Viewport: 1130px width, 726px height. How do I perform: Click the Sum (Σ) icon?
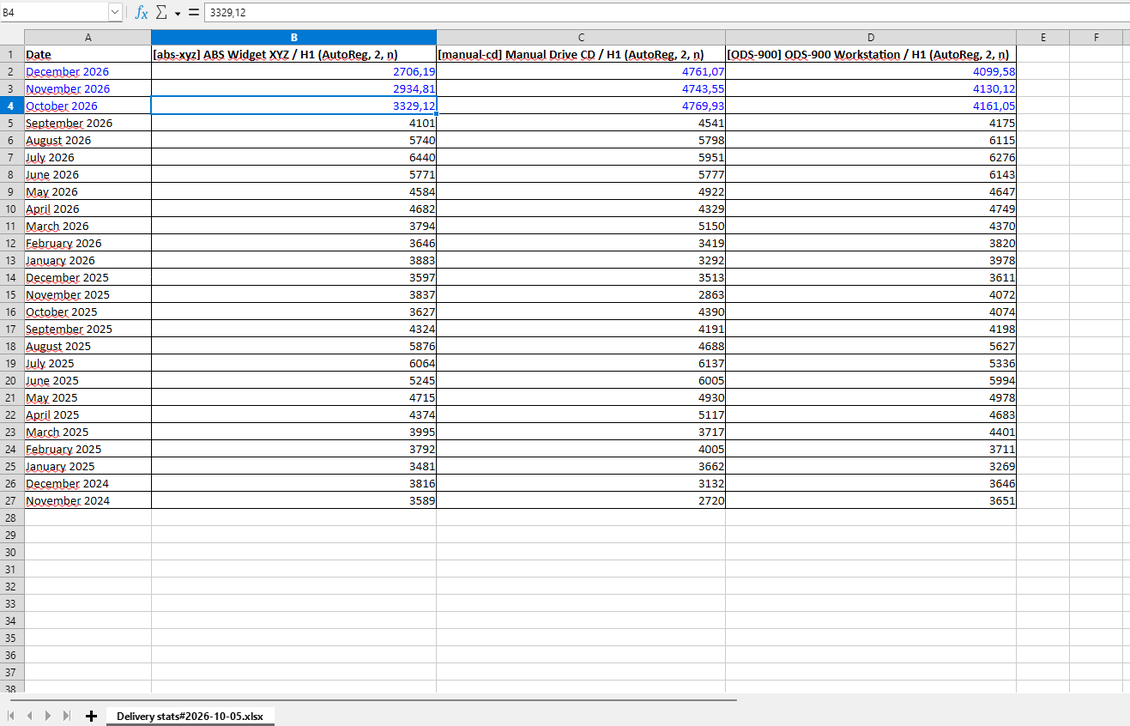point(161,12)
